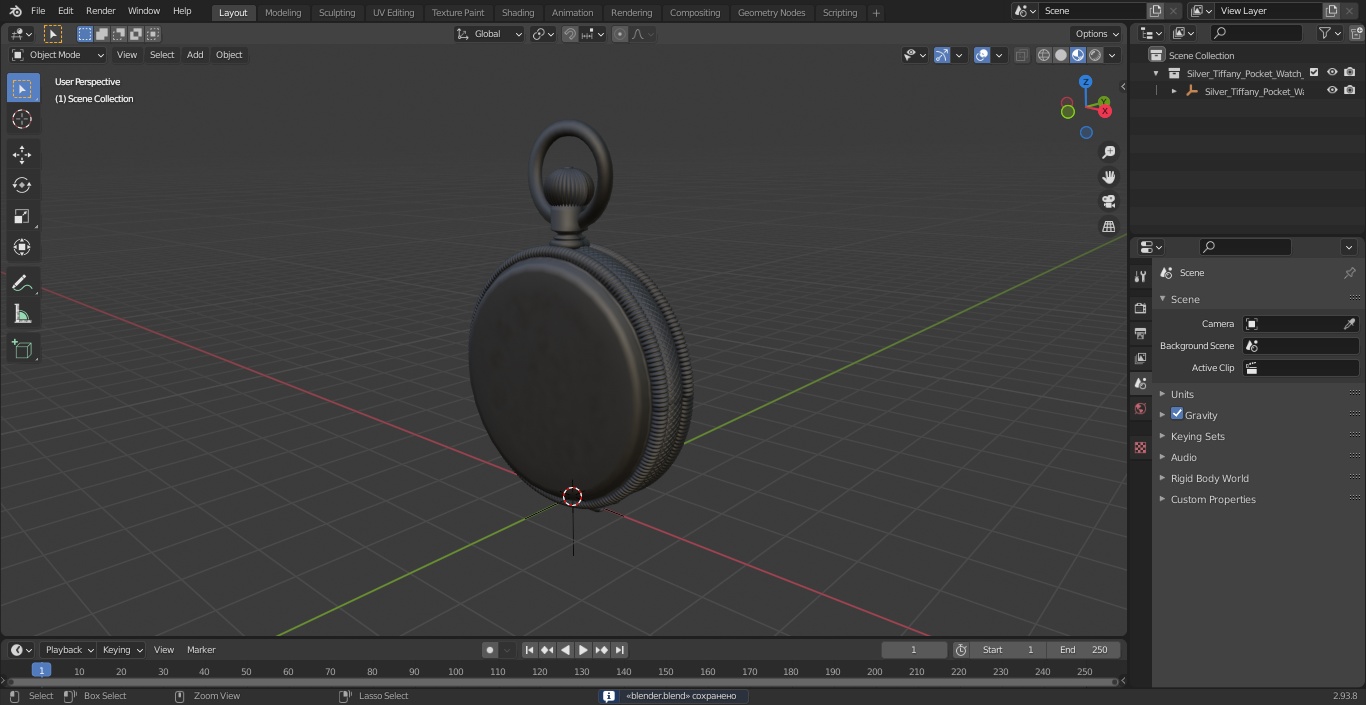Open the Render properties tab
1366x705 pixels.
click(x=1140, y=308)
